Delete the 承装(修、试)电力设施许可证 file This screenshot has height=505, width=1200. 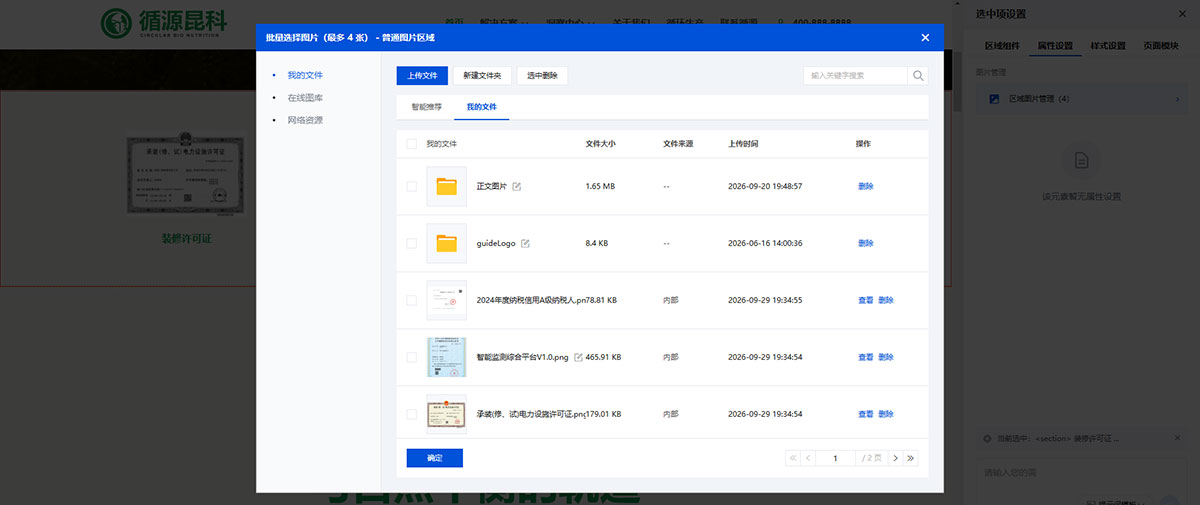(886, 414)
